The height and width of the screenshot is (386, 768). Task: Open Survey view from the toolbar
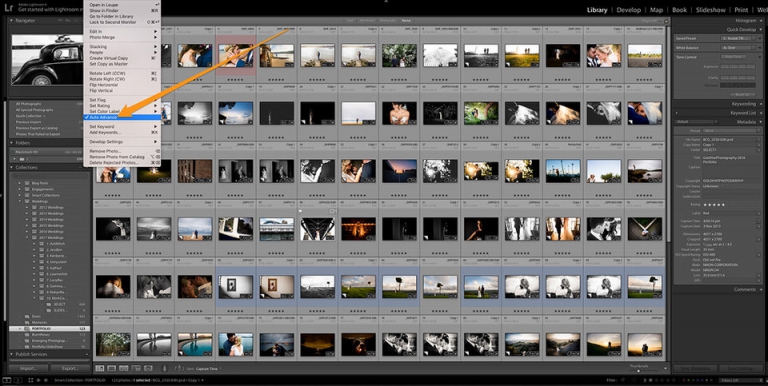click(136, 368)
